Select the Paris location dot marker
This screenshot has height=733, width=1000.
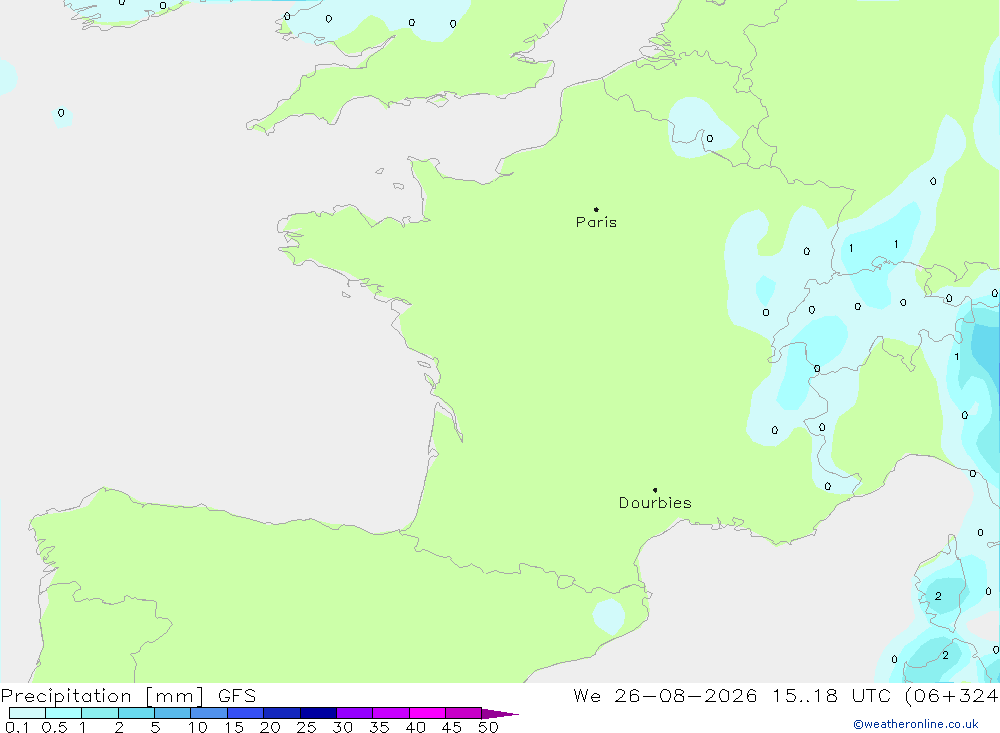point(596,209)
